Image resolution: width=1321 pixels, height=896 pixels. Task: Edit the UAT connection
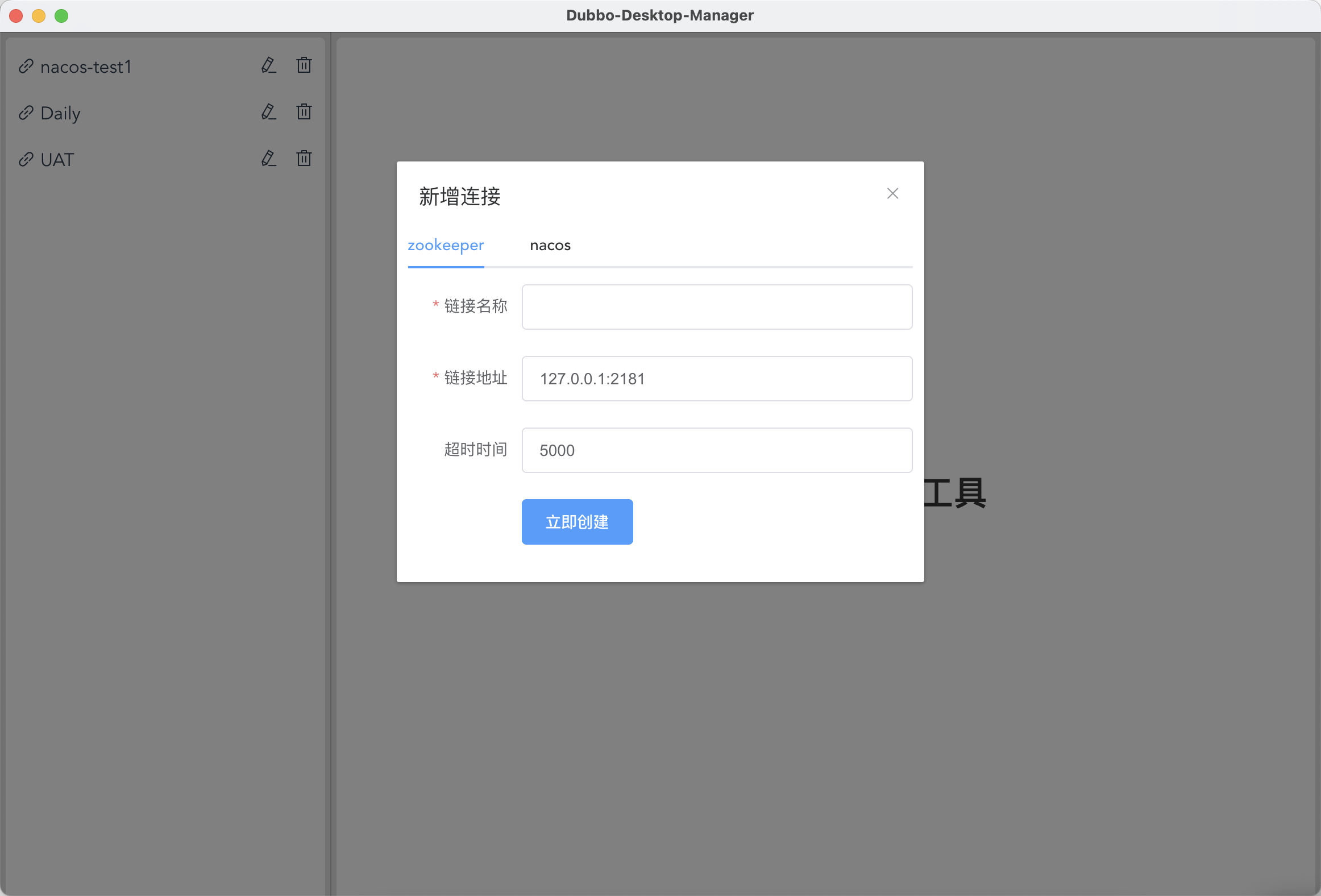click(269, 159)
